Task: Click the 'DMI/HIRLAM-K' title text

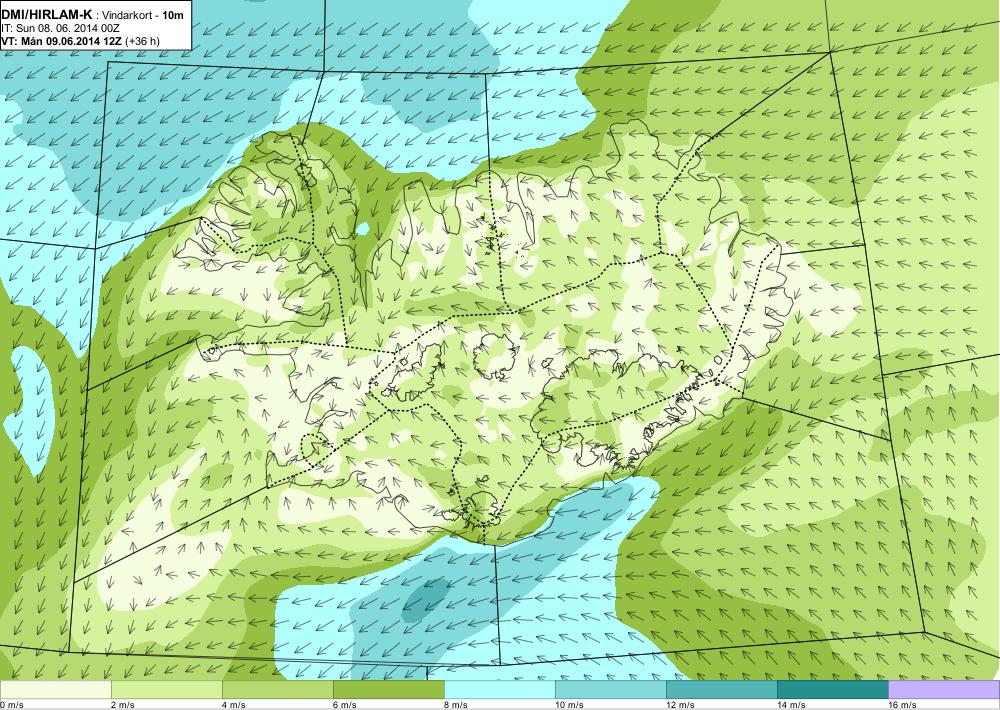Action: tap(47, 14)
